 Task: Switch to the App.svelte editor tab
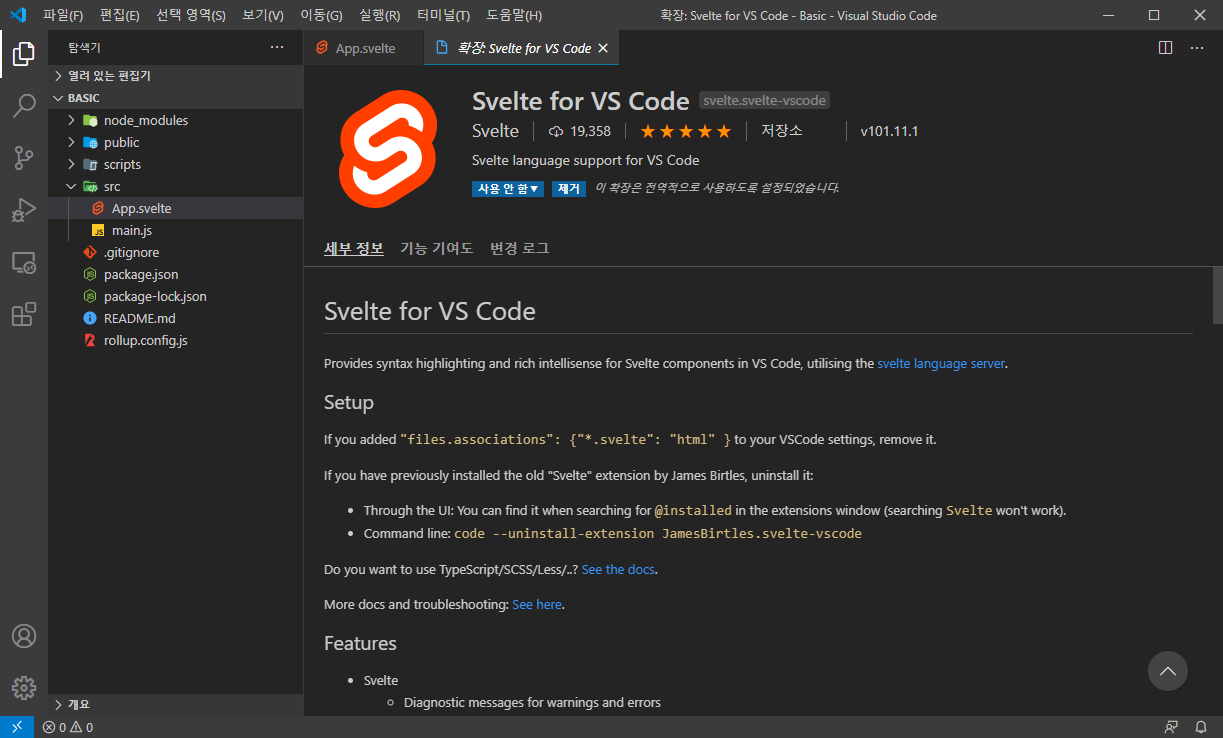[x=364, y=48]
